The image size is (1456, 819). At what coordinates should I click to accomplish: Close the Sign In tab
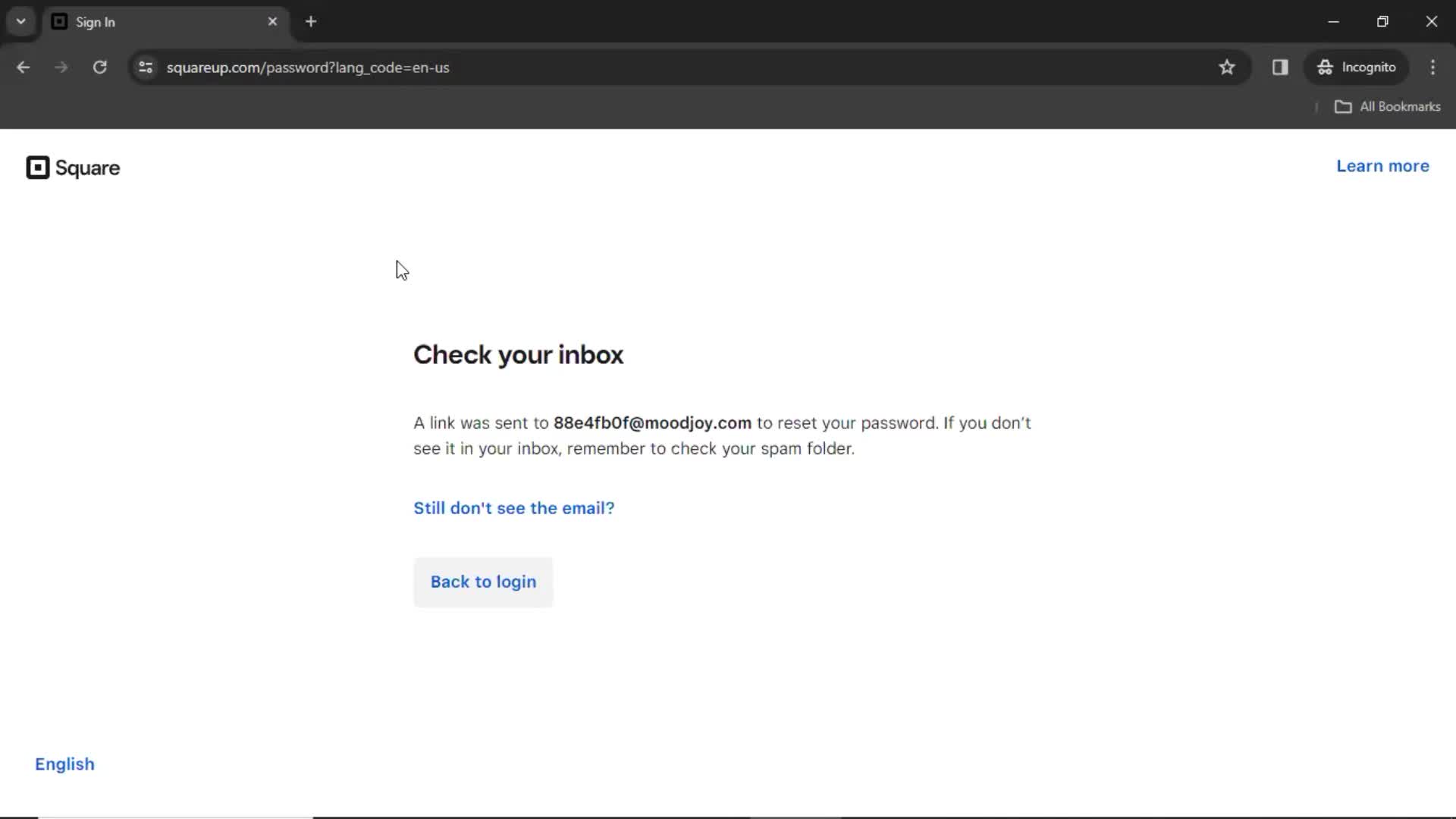(x=272, y=22)
